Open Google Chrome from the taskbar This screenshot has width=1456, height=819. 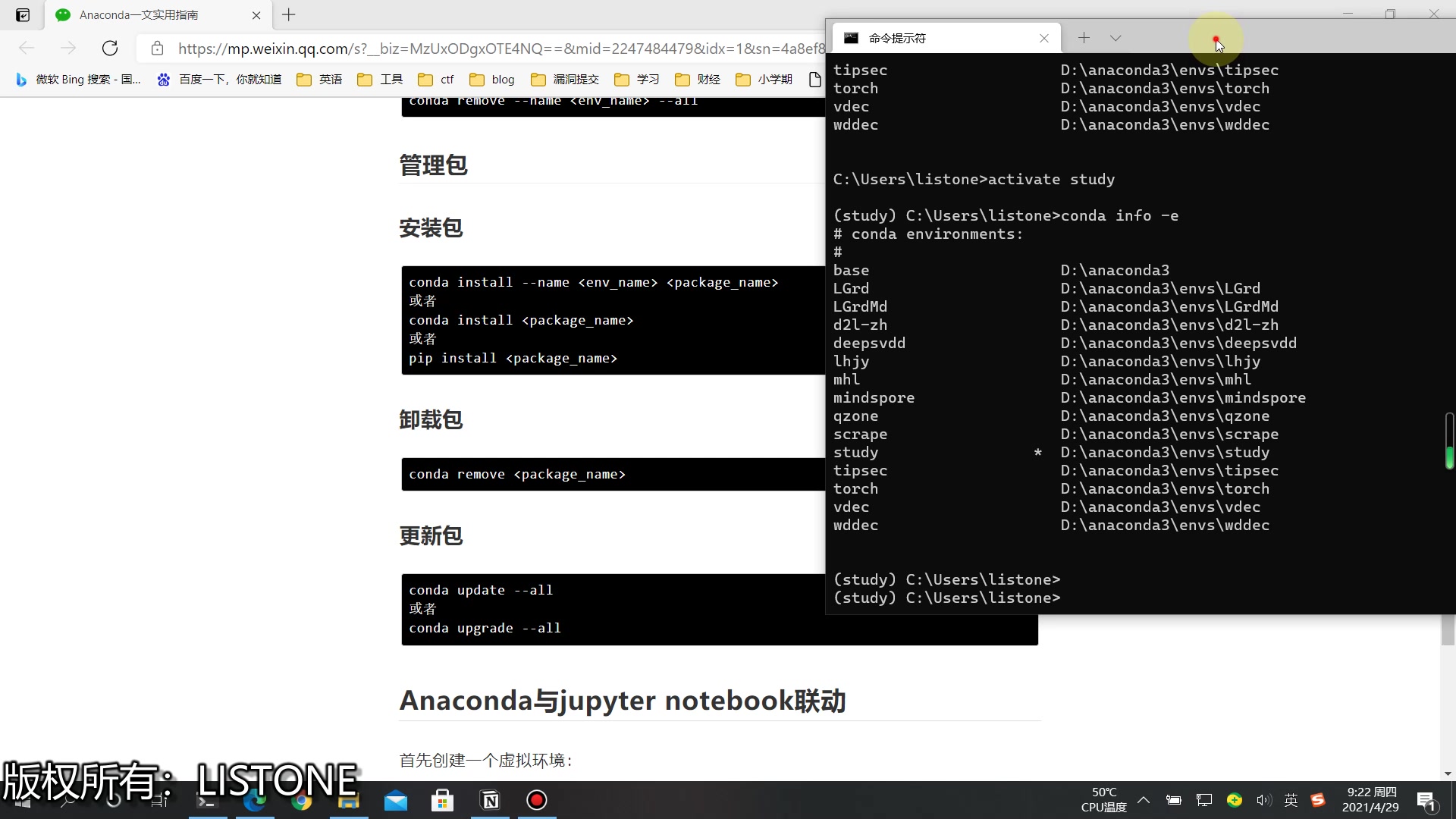tap(302, 800)
